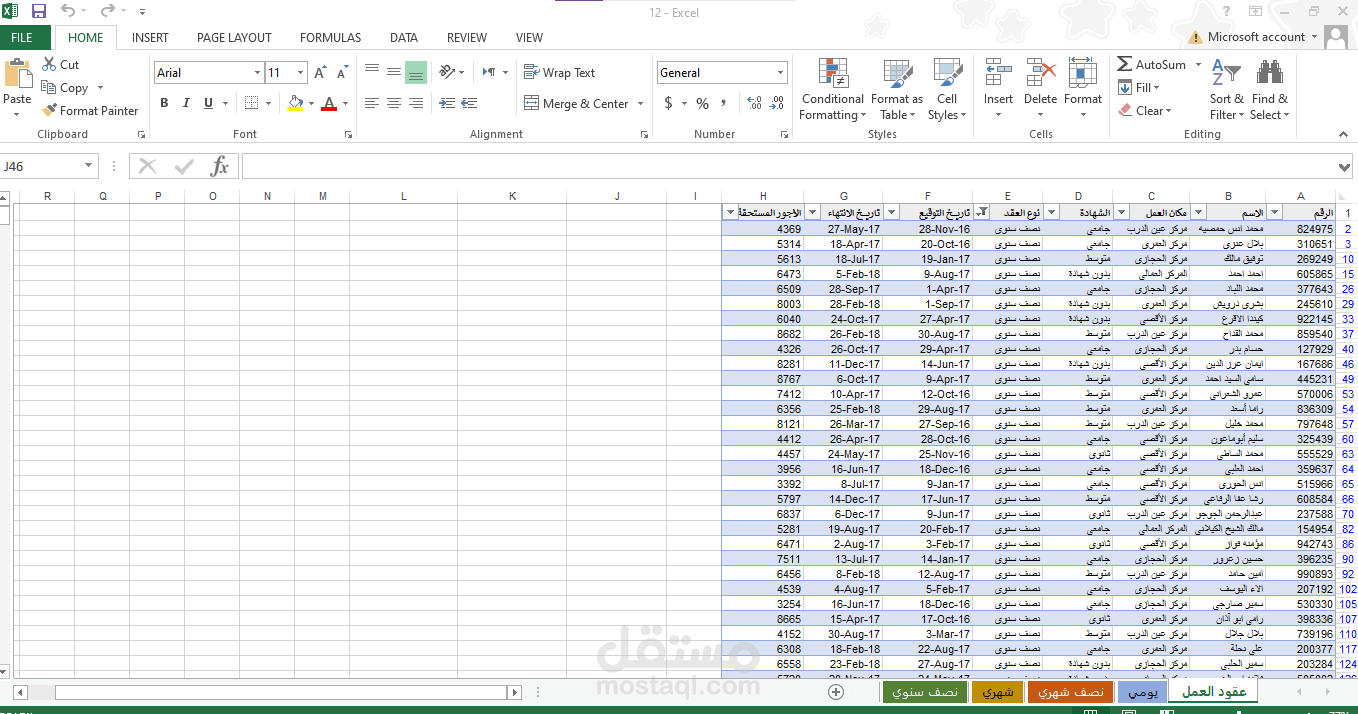Image resolution: width=1358 pixels, height=714 pixels.
Task: Click the Microsoft account link
Action: [1256, 37]
